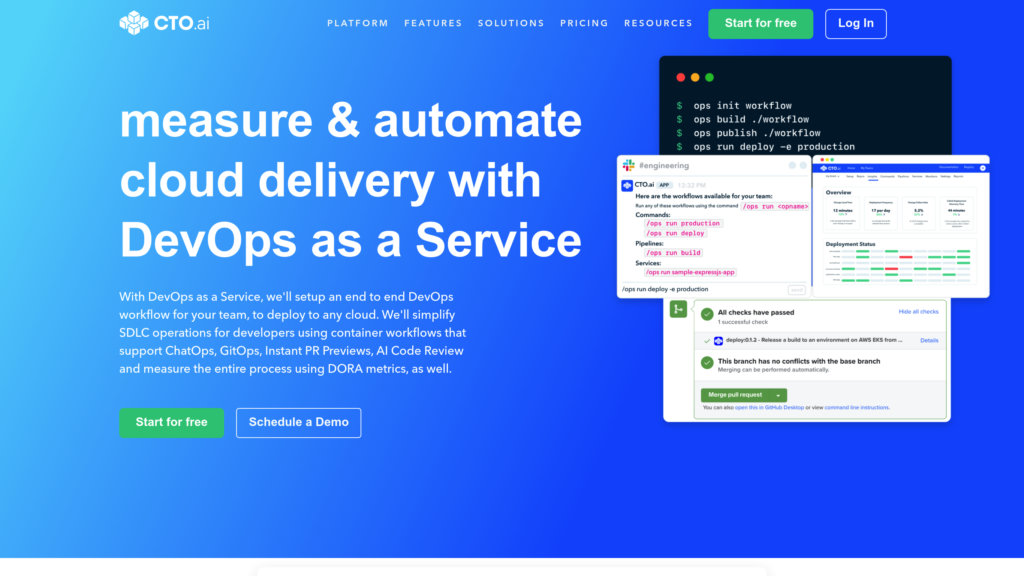Click the check icon beside the branch conflict message
Viewport: 1024px width, 576px height.
pos(707,362)
